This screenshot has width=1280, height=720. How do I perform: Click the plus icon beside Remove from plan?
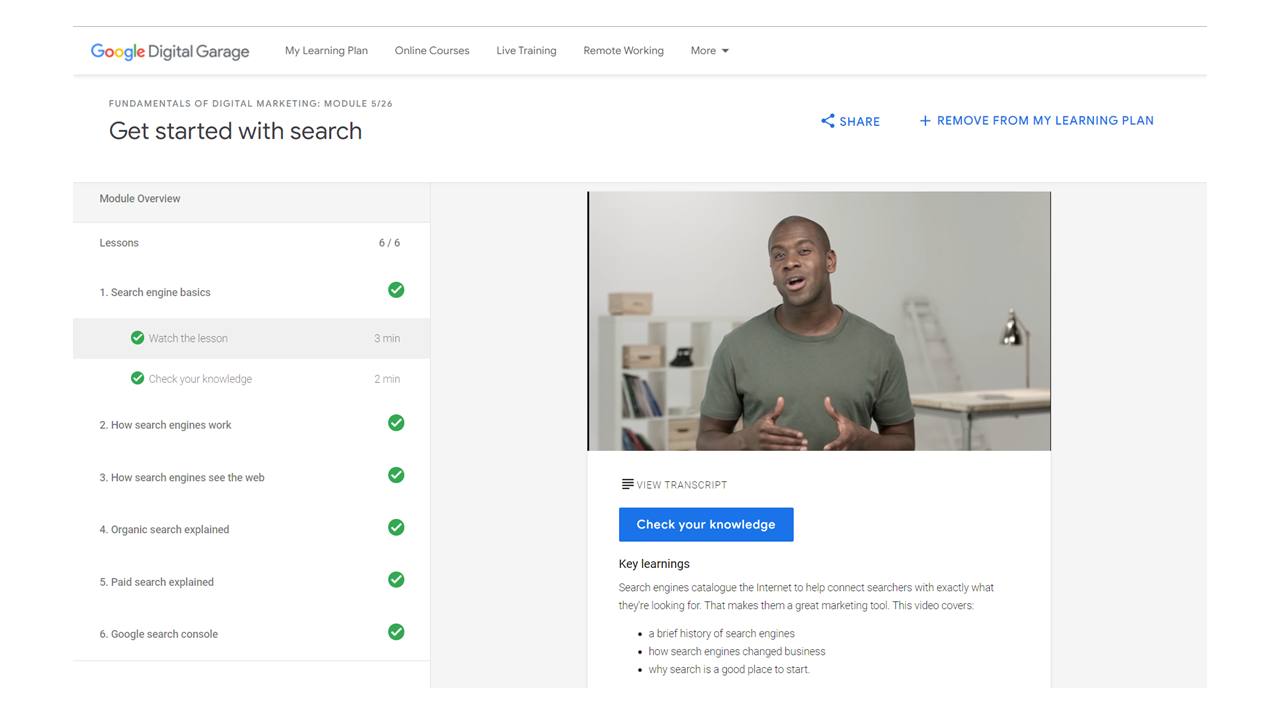[x=925, y=121]
